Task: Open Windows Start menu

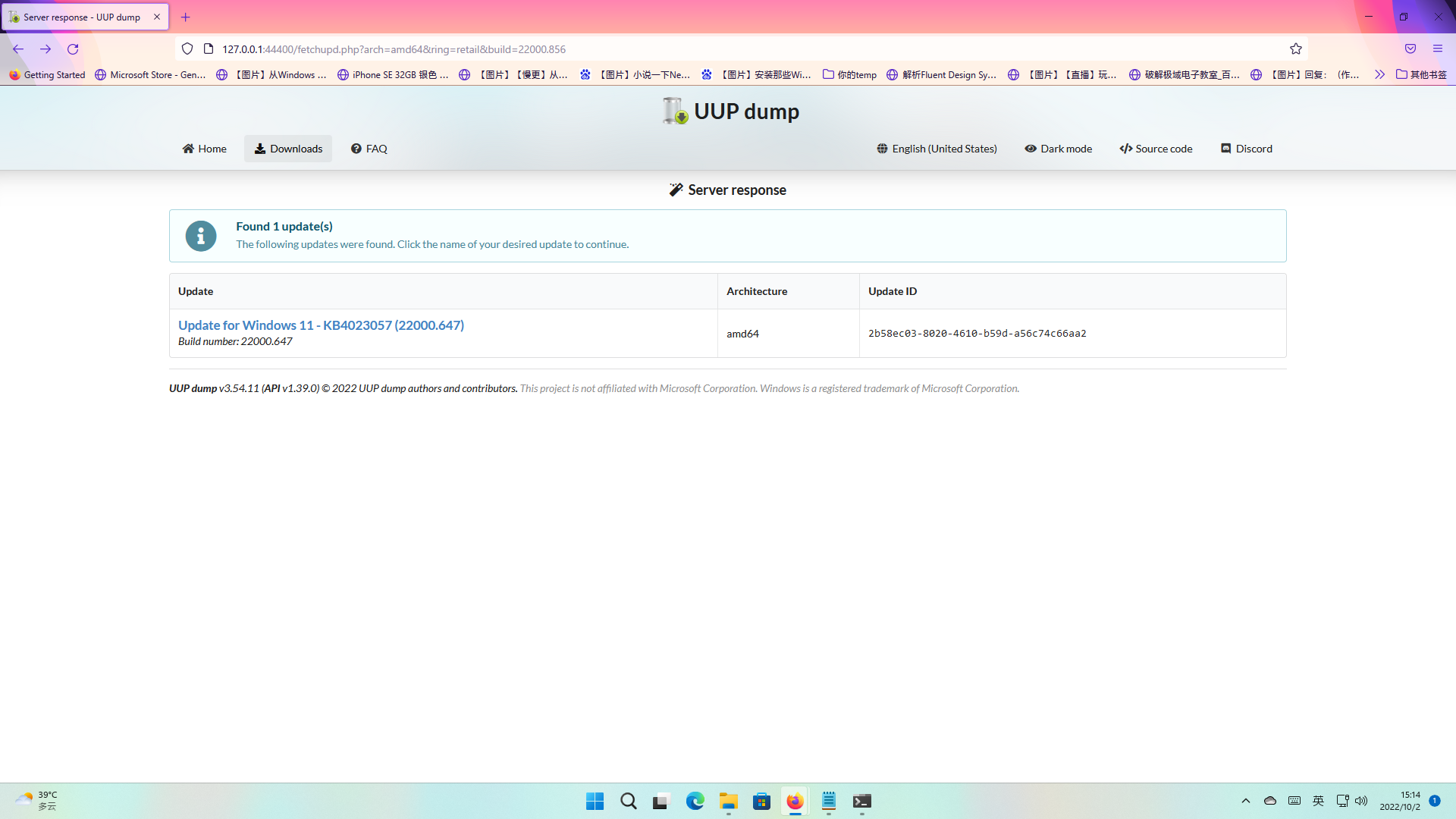Action: (595, 801)
